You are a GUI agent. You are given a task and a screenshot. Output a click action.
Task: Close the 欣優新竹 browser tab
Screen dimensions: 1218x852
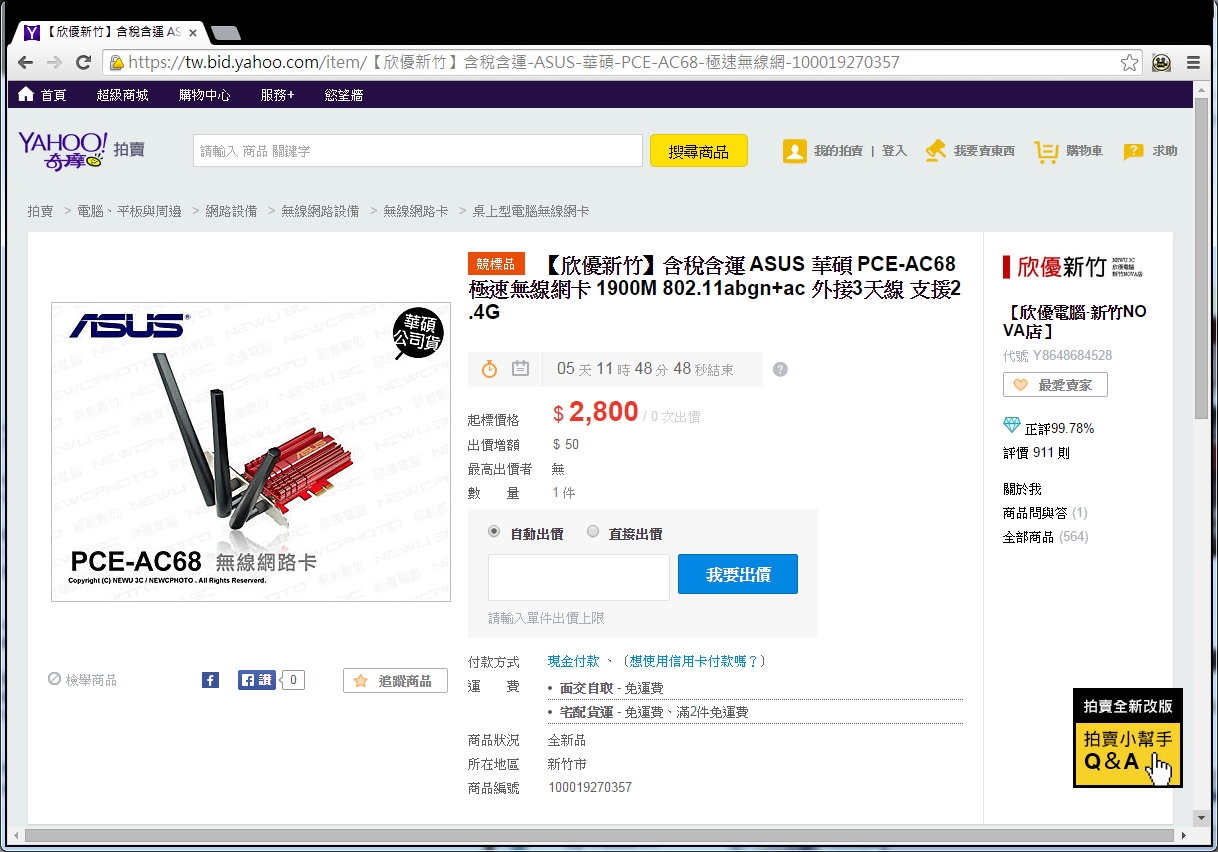coord(193,32)
